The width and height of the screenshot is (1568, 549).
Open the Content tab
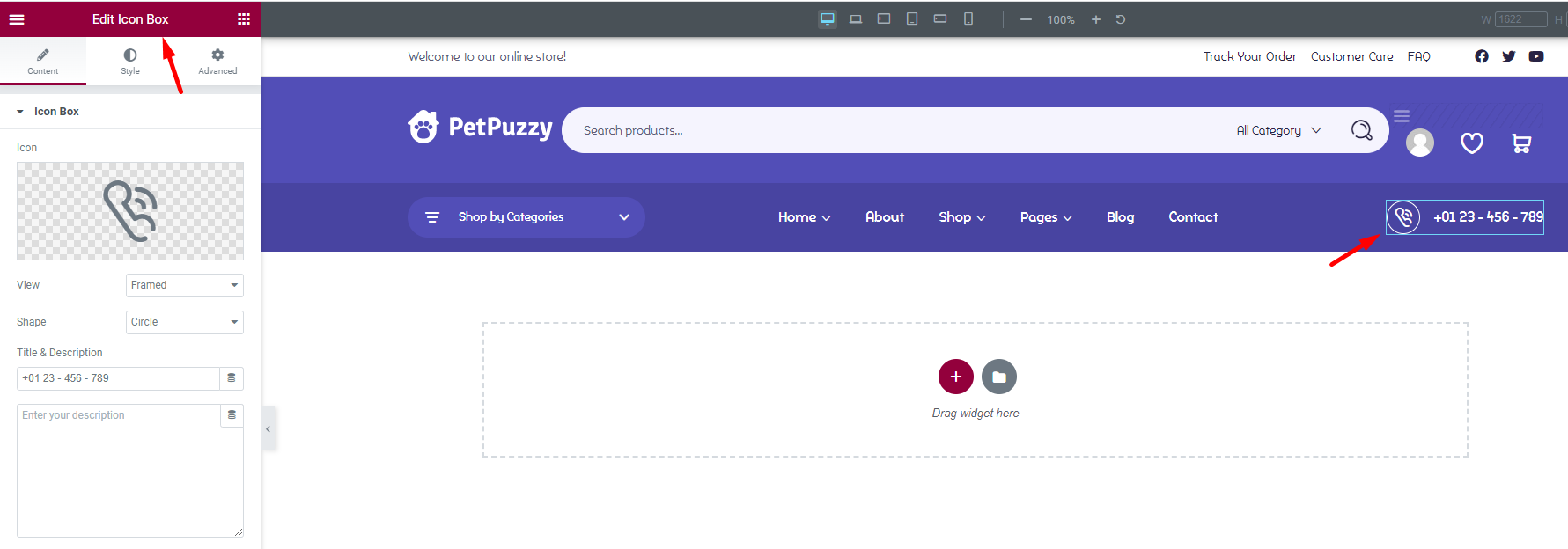[43, 61]
